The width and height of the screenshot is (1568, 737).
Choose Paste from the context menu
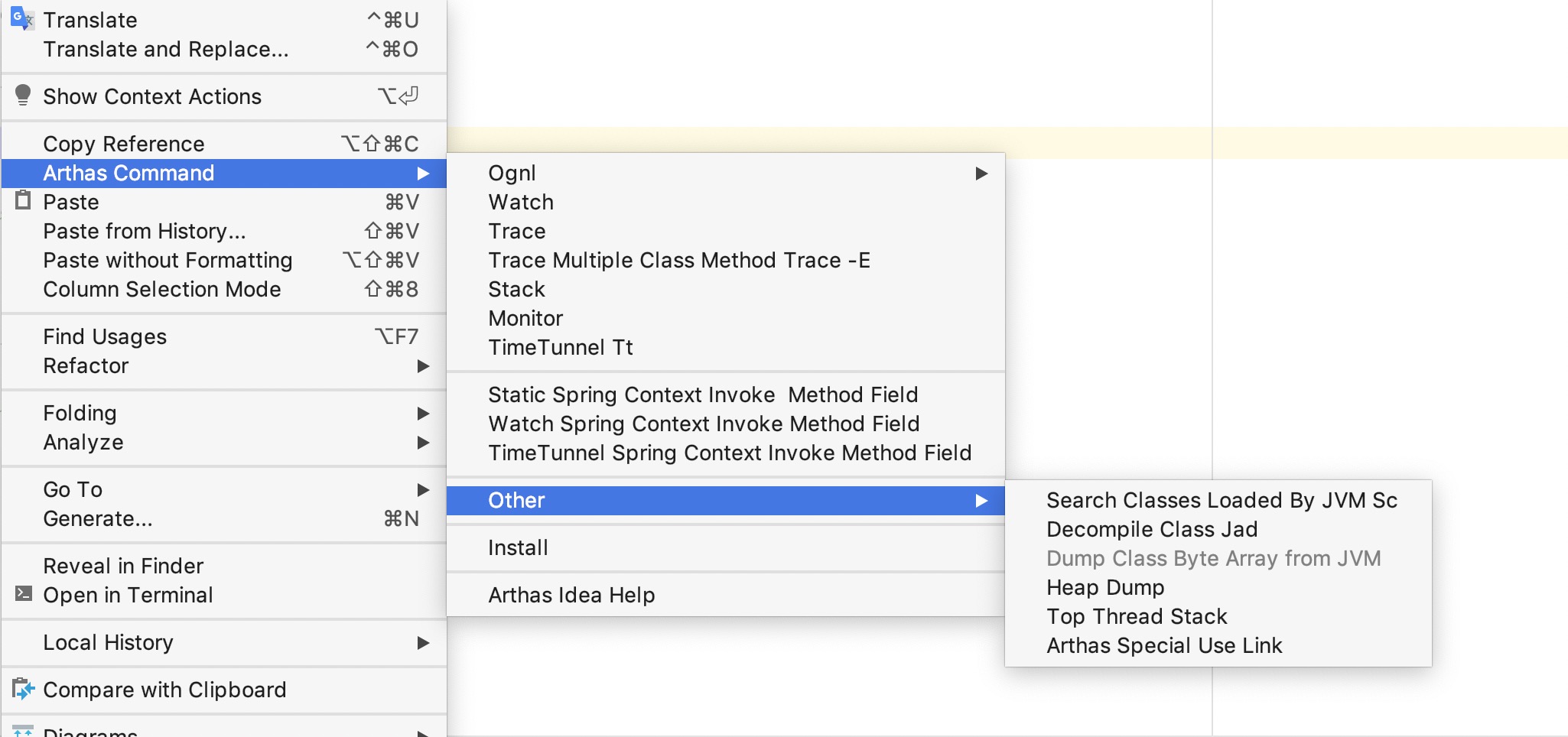point(224,202)
